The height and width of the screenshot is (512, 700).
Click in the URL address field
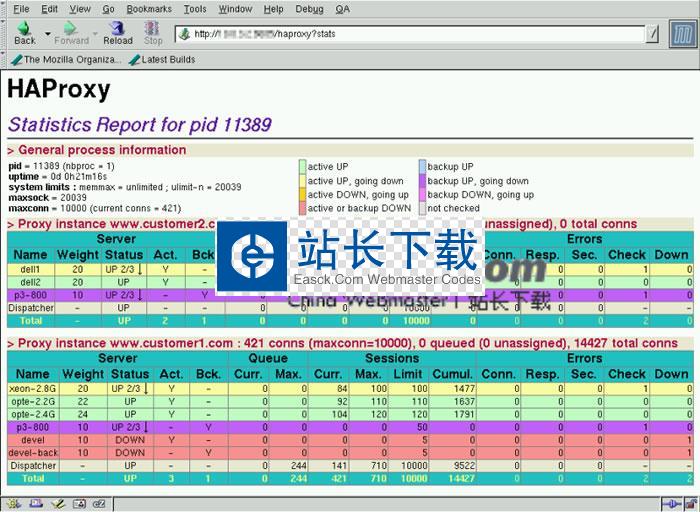[410, 35]
